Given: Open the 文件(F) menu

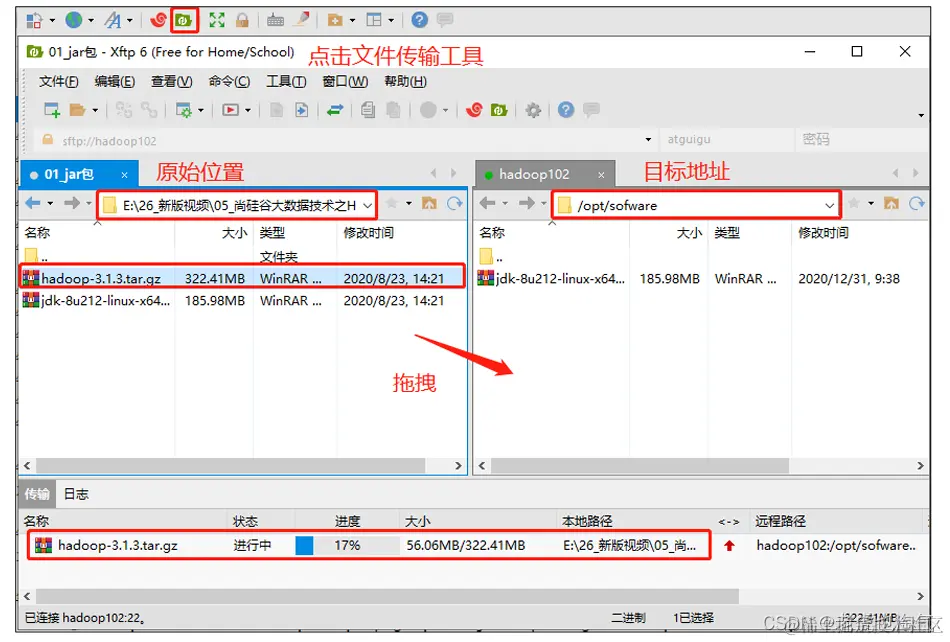Looking at the screenshot, I should (x=59, y=81).
